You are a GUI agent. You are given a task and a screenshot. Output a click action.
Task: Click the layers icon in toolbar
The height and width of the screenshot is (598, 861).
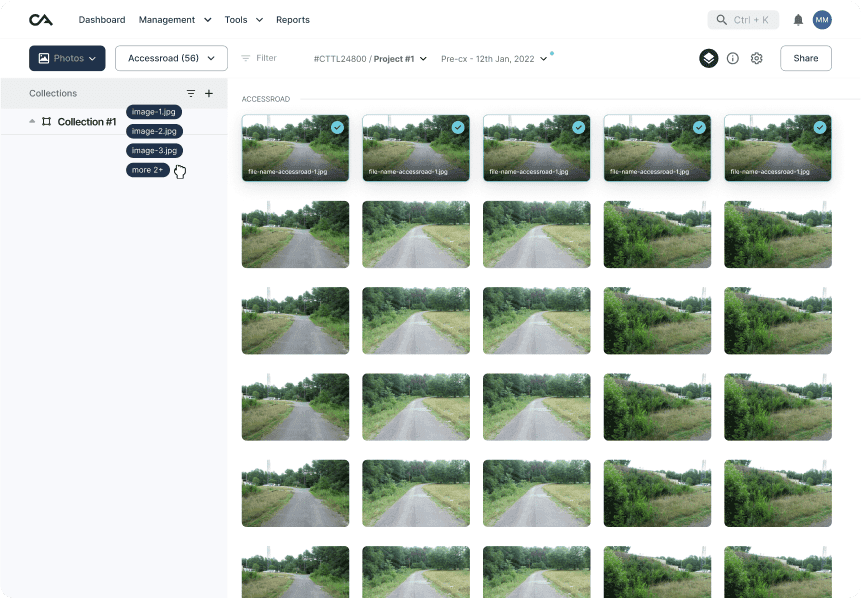click(x=708, y=59)
